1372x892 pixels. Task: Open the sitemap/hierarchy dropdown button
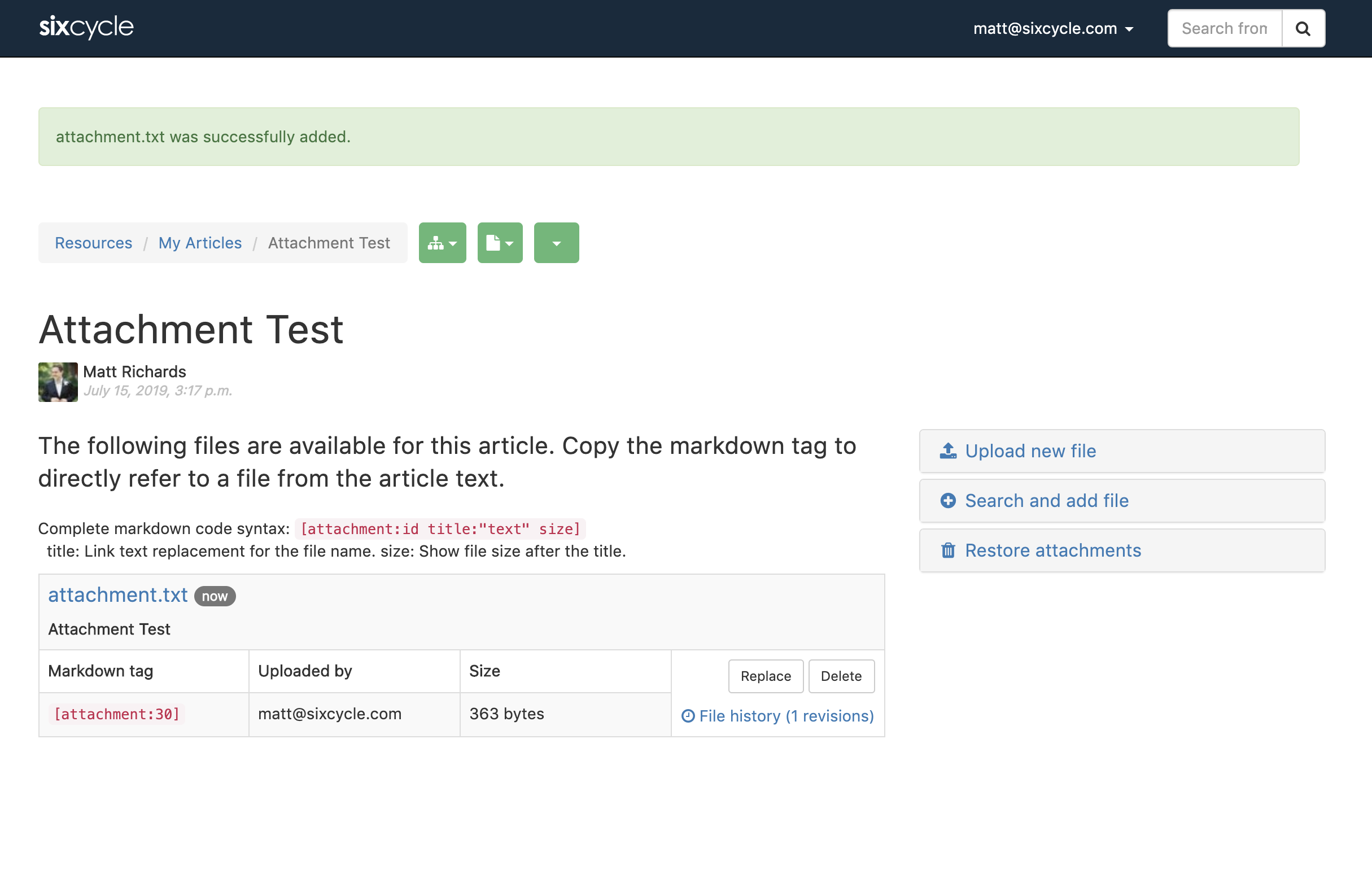click(442, 242)
